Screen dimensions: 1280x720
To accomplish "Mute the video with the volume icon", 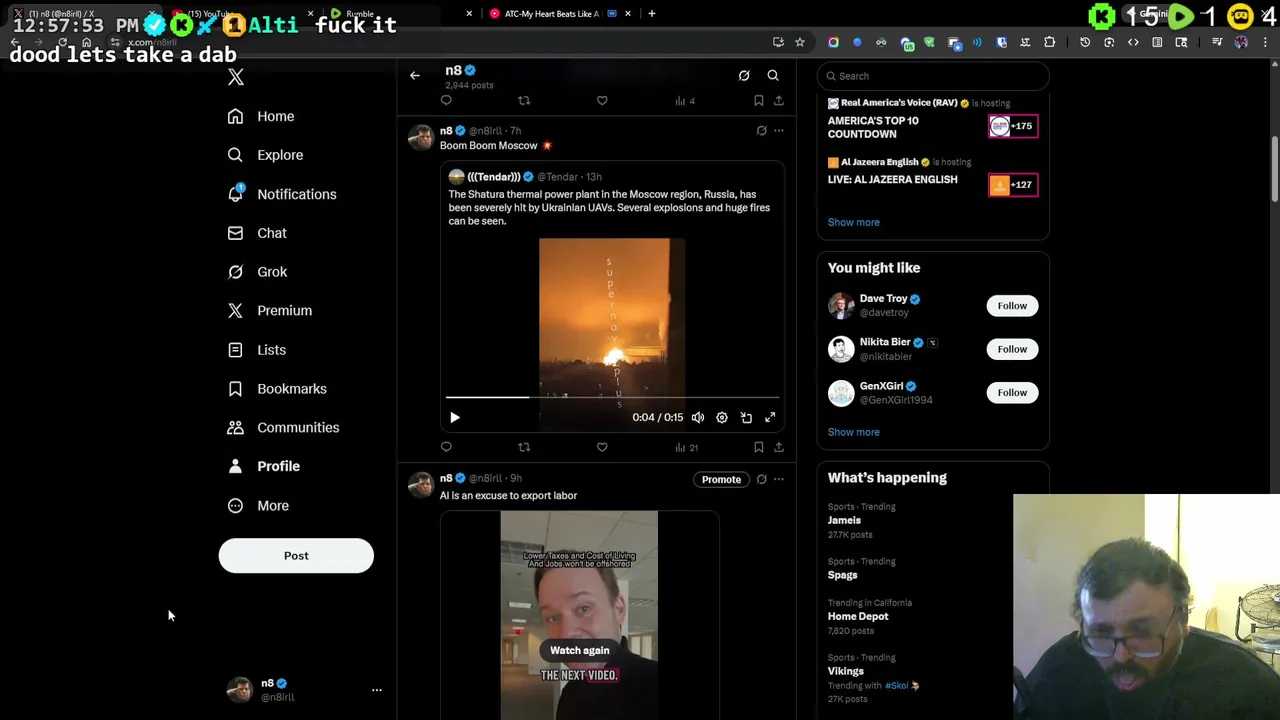I will [698, 418].
